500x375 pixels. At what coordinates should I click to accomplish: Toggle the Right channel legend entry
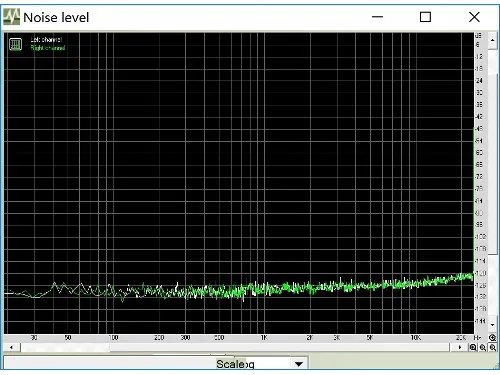point(48,48)
